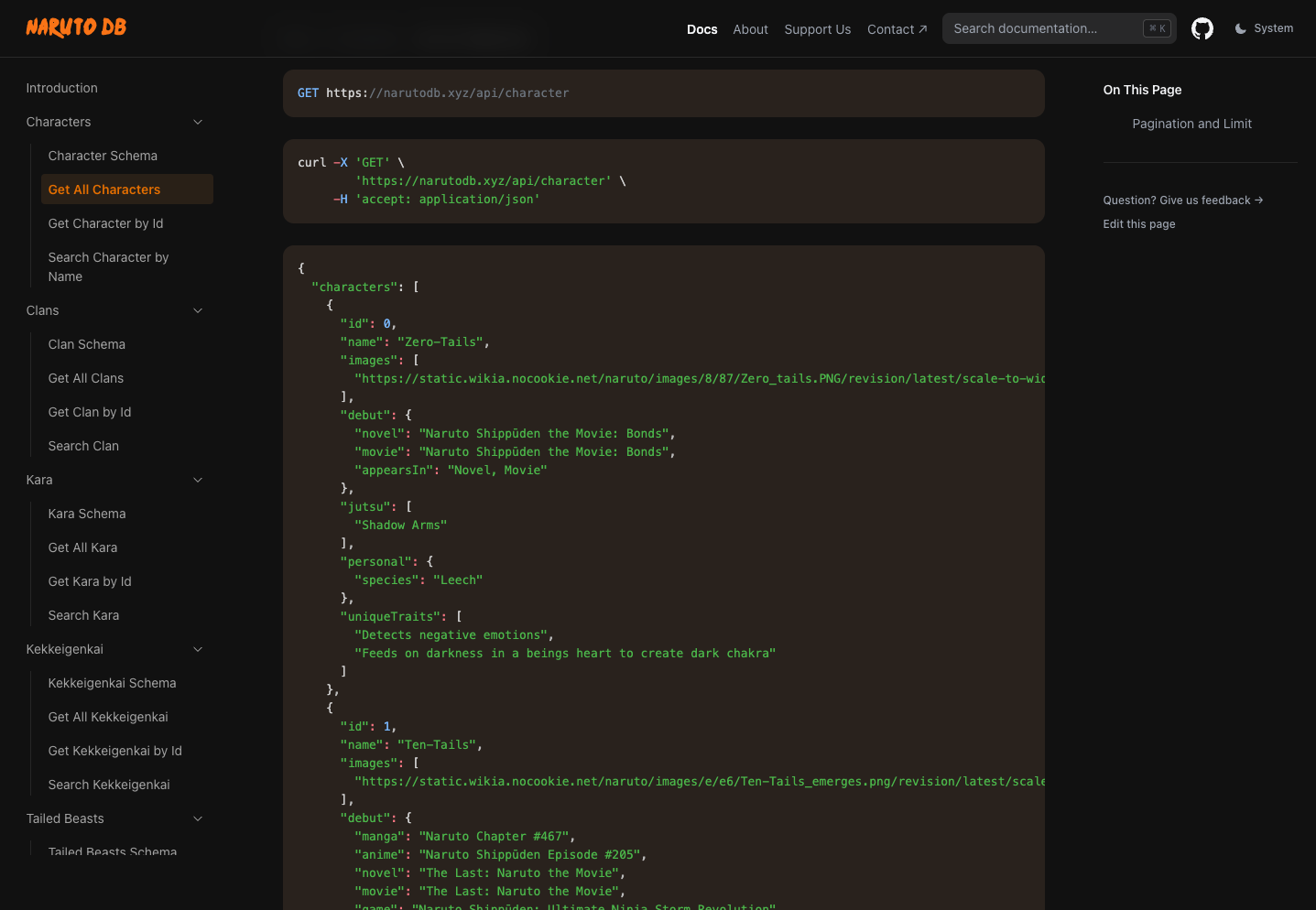Click the moon theme icon

1240,28
